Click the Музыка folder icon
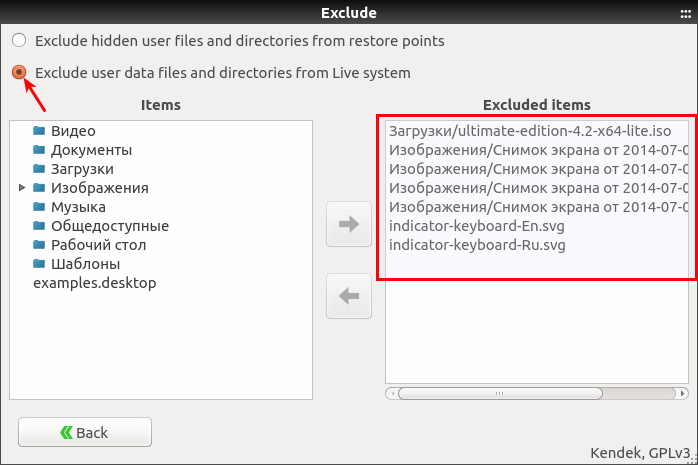This screenshot has width=698, height=465. click(39, 207)
